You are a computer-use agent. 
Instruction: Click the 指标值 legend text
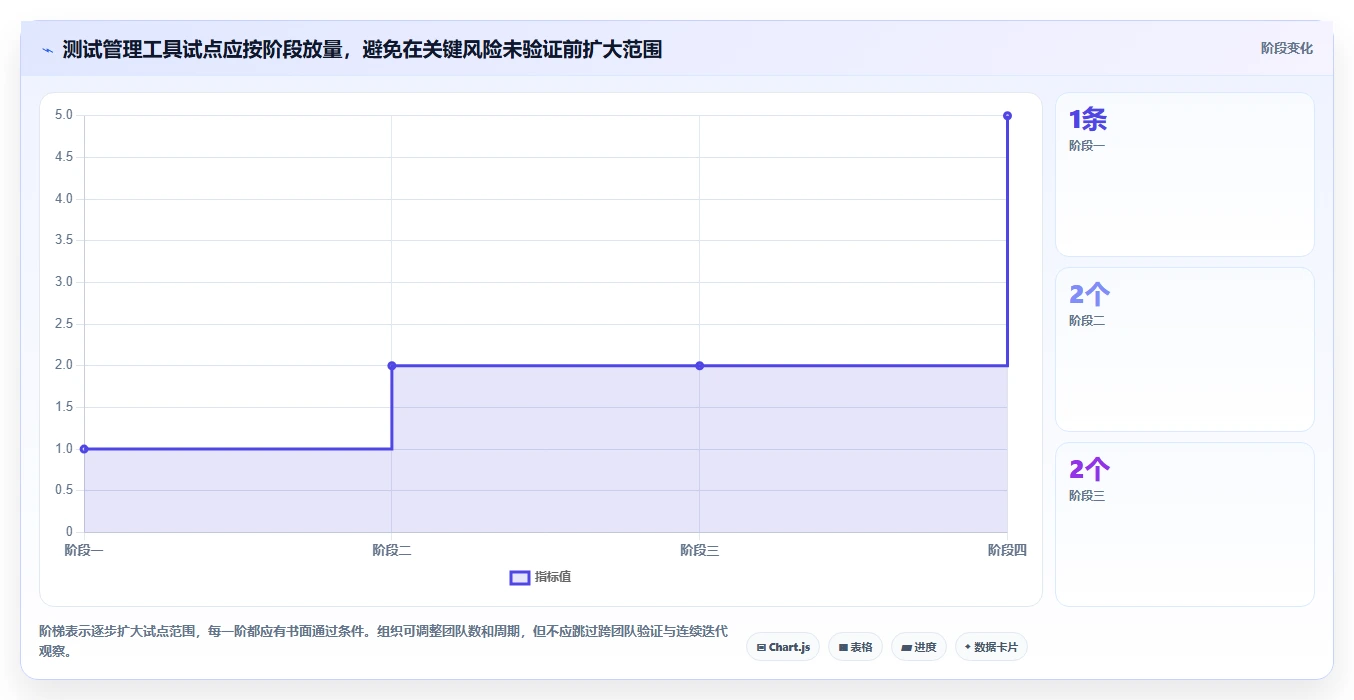[x=553, y=577]
